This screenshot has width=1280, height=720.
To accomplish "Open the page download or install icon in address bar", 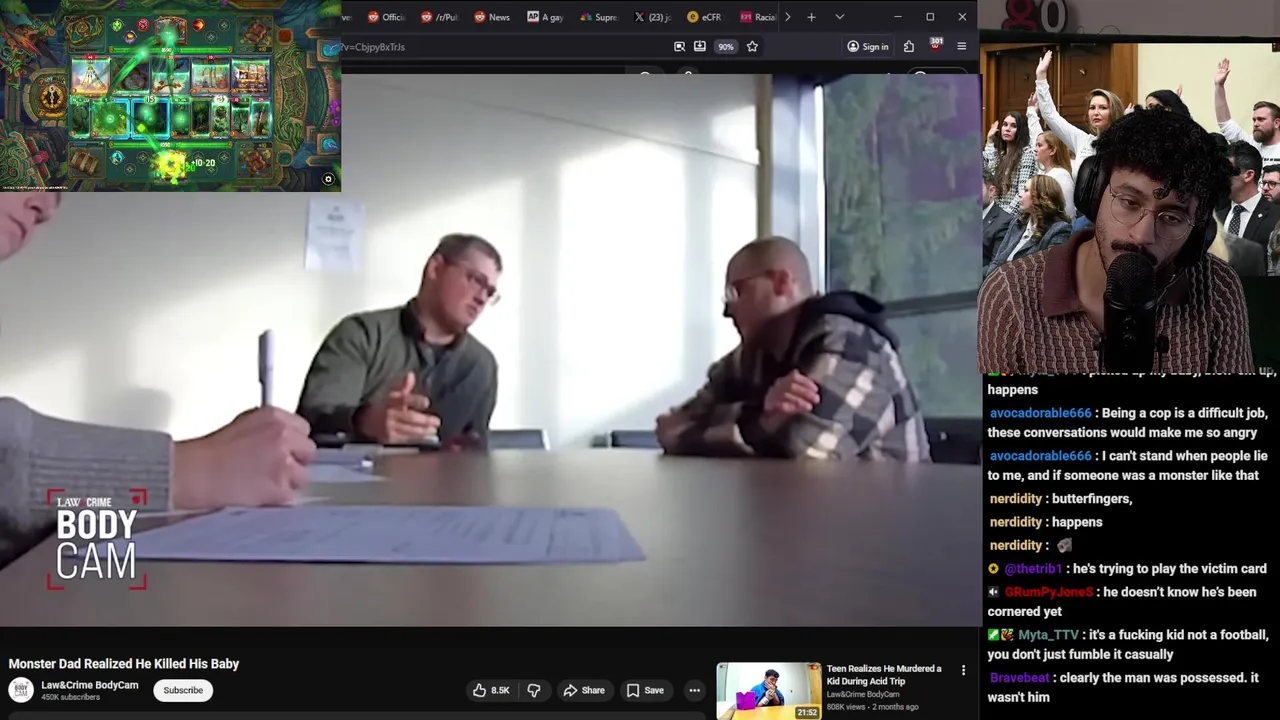I will click(x=700, y=46).
